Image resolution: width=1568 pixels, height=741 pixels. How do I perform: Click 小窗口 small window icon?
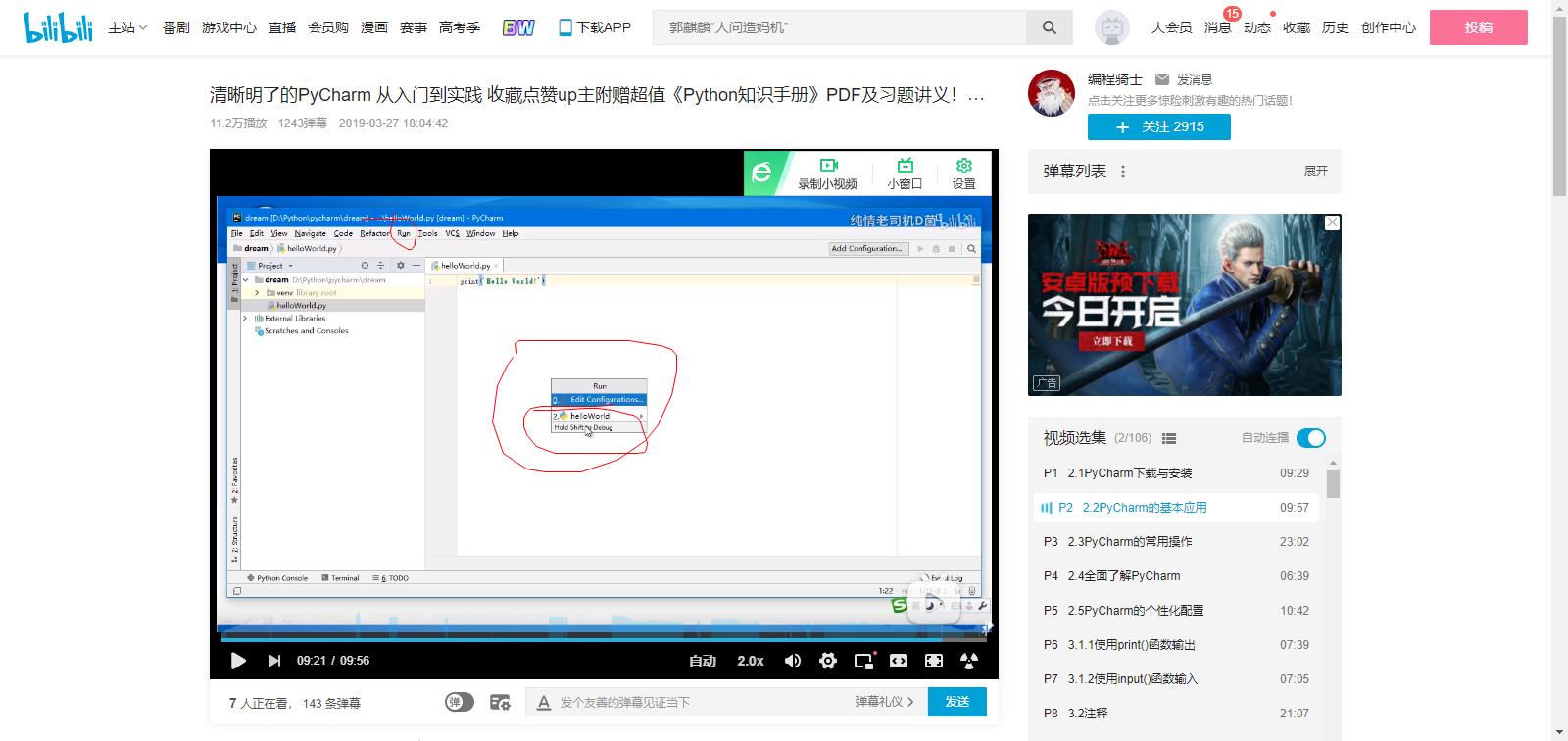pyautogui.click(x=905, y=173)
